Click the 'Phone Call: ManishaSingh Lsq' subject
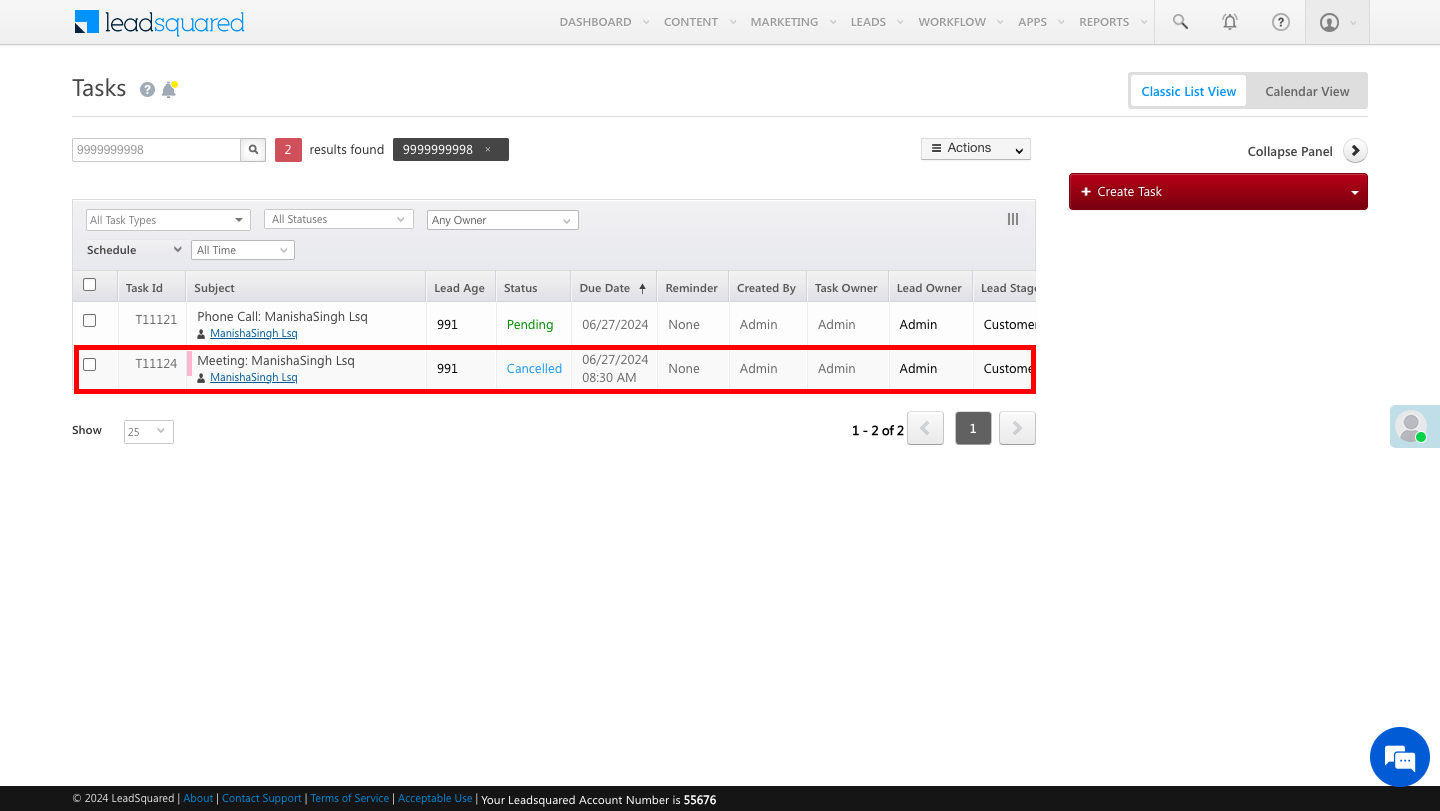Viewport: 1440px width, 811px height. pos(282,317)
